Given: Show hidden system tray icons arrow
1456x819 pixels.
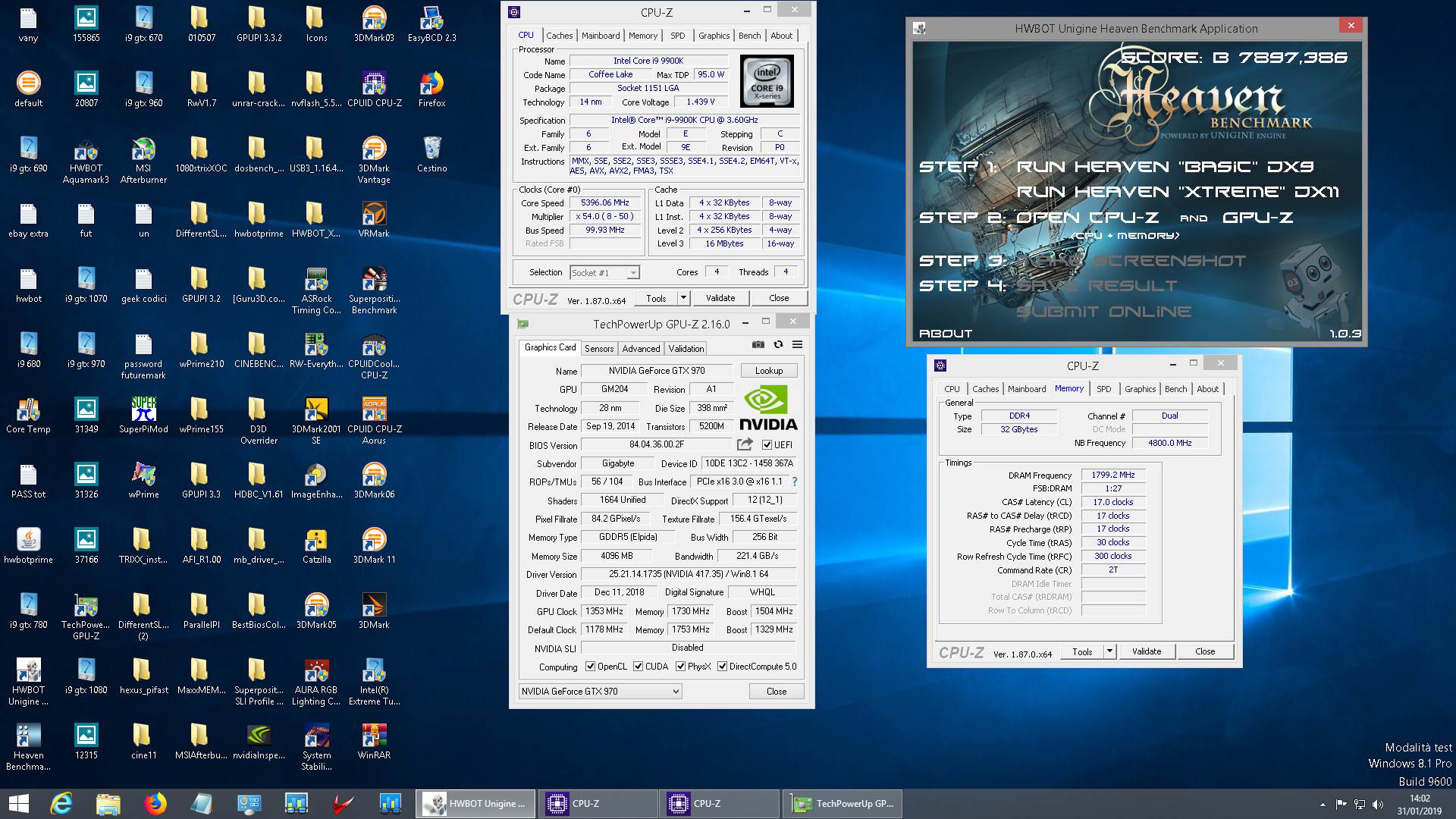Looking at the screenshot, I should point(1323,804).
